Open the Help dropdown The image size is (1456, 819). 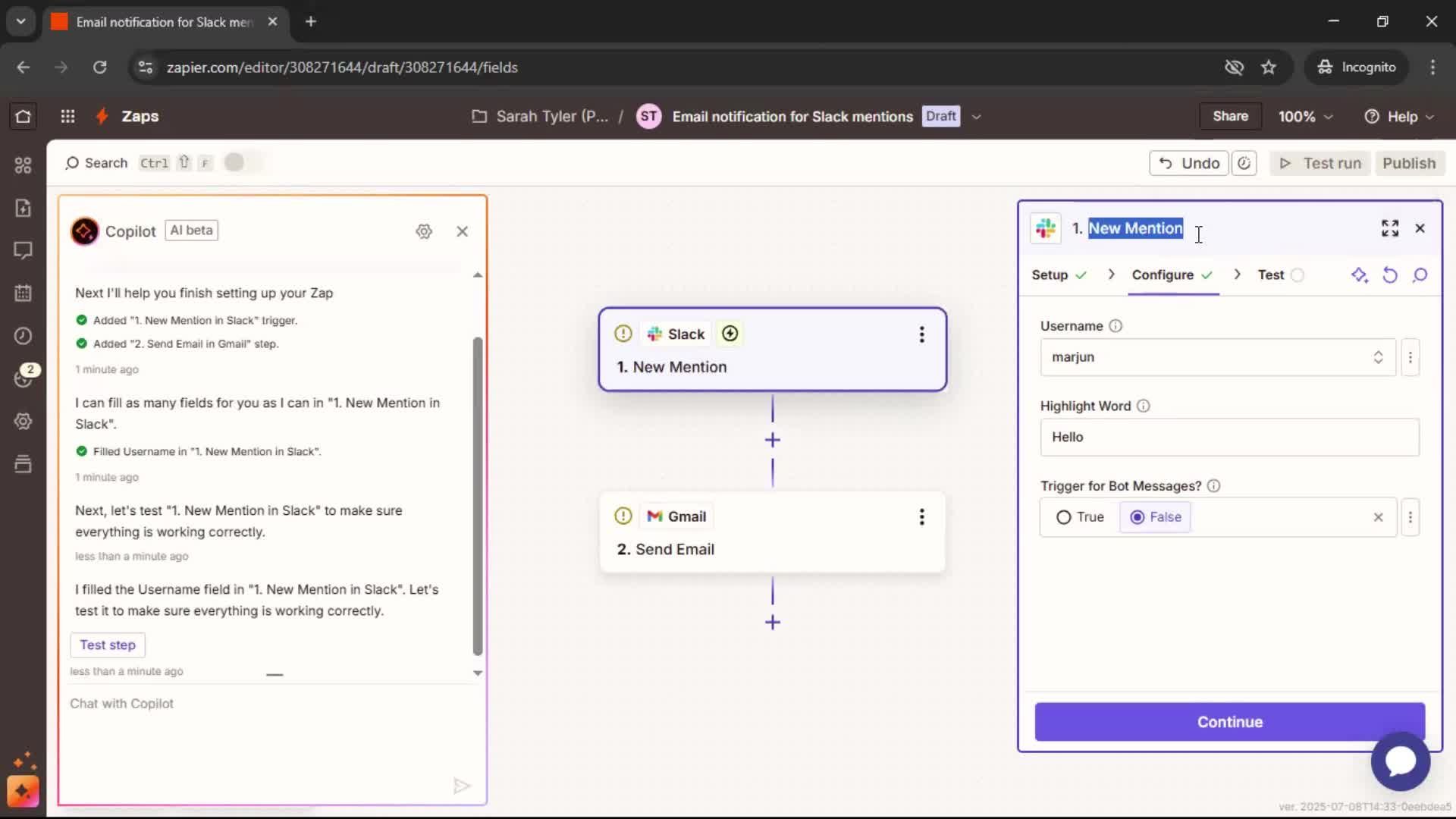pos(1399,117)
